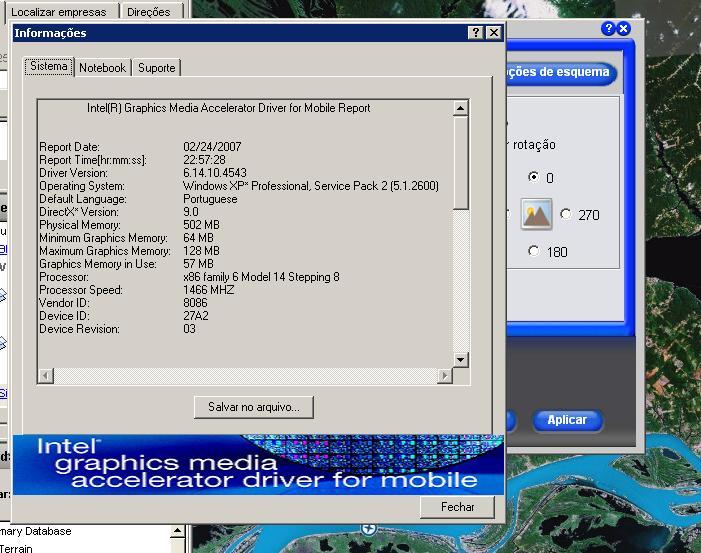Viewport: 701px width, 553px height.
Task: Click the 'ções de esquema' header button
Action: (x=561, y=72)
